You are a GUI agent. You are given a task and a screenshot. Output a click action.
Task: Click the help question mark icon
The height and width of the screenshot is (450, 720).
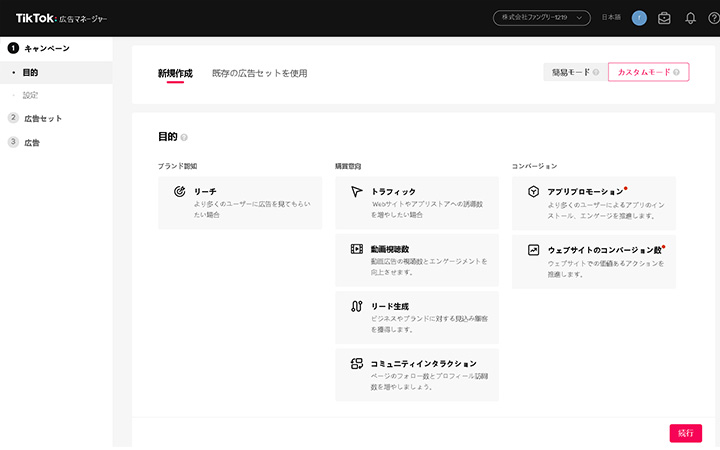712,18
